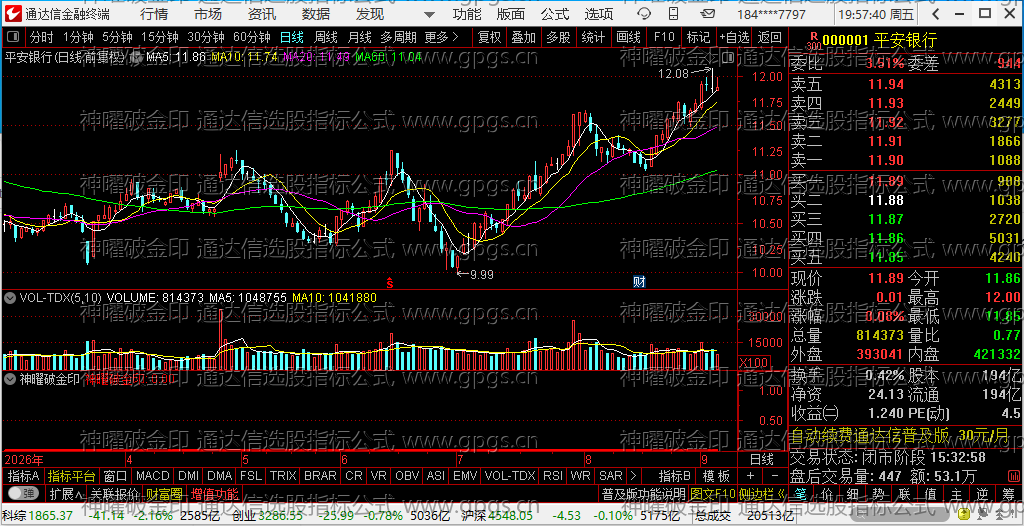Click the R300 badge beside stock code
The height and width of the screenshot is (526, 1024).
coord(813,41)
